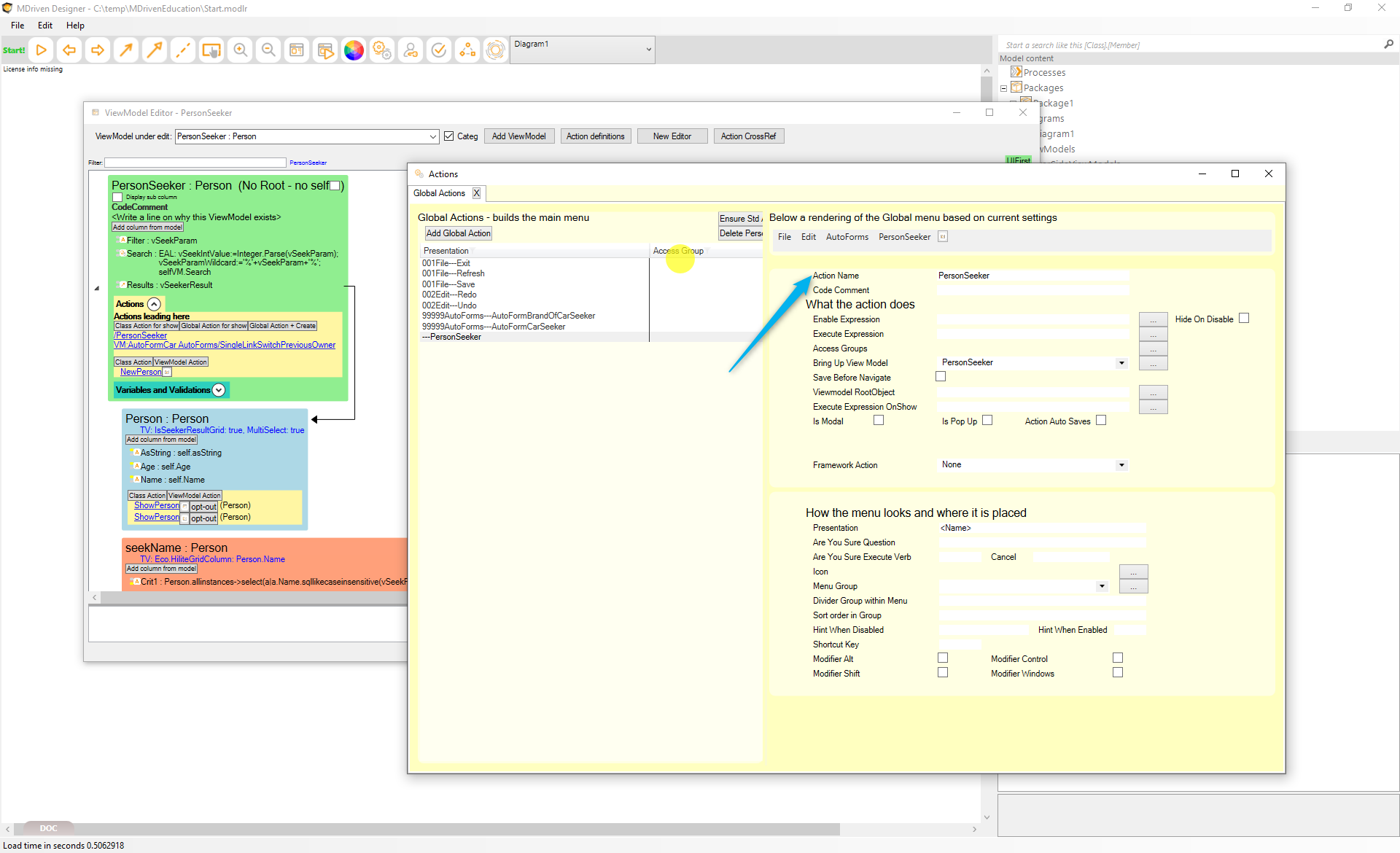1400x853 pixels.
Task: Click the Action Name input field
Action: tap(1032, 276)
